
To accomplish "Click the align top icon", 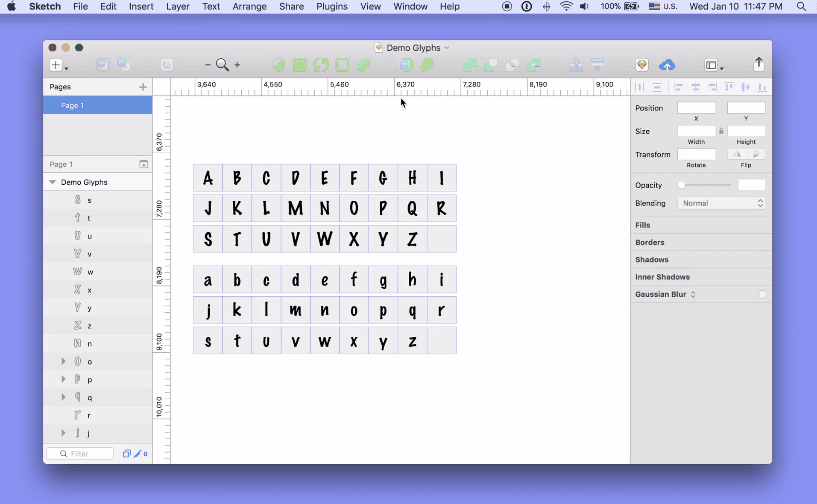I will [x=729, y=87].
